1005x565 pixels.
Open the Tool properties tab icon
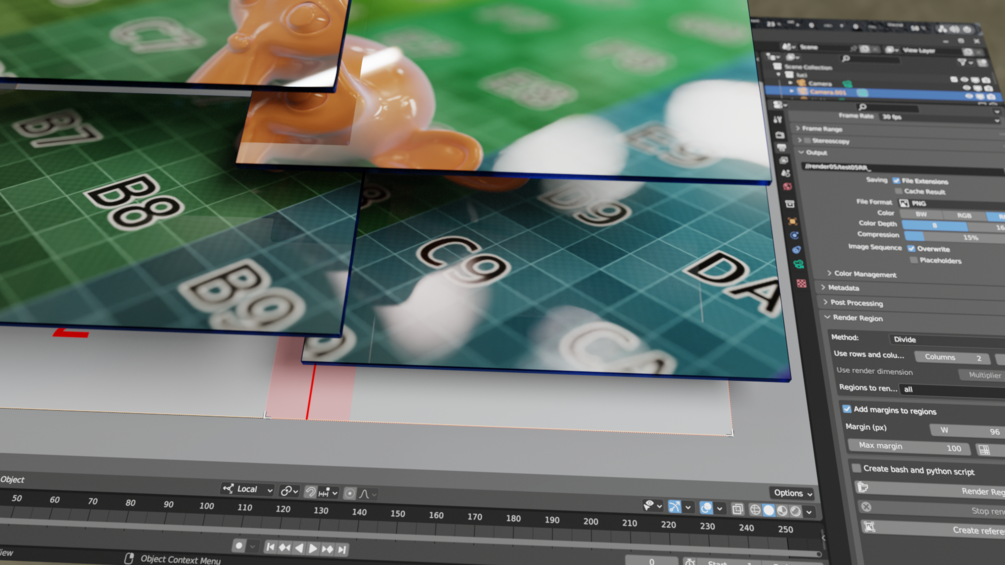(777, 120)
